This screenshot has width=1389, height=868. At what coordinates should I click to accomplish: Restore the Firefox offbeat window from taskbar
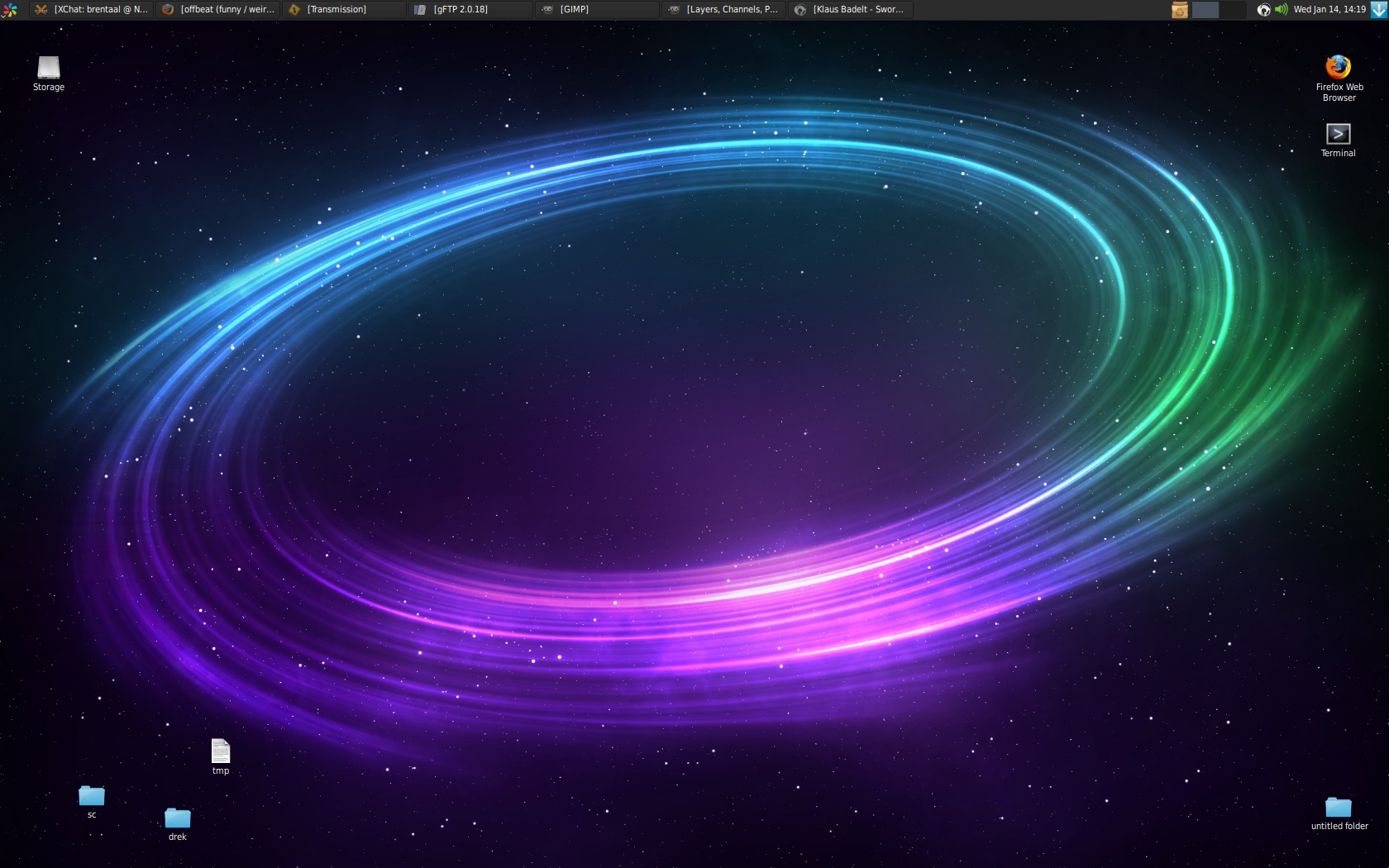[x=218, y=10]
